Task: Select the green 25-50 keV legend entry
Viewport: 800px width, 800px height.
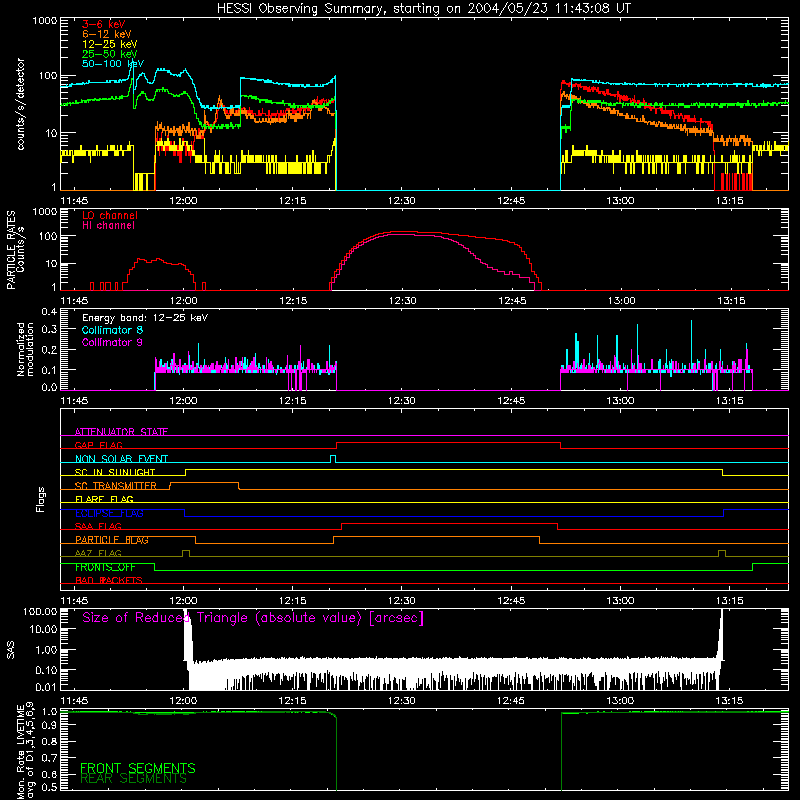Action: tap(110, 54)
